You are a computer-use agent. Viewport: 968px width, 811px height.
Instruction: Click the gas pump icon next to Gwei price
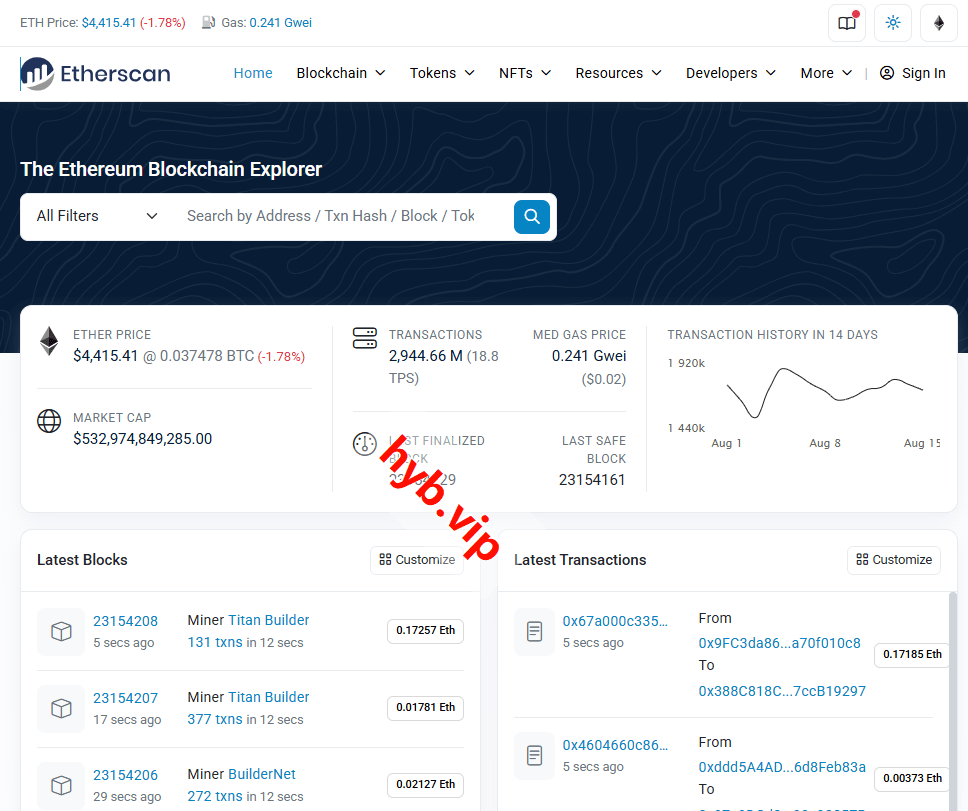click(206, 22)
